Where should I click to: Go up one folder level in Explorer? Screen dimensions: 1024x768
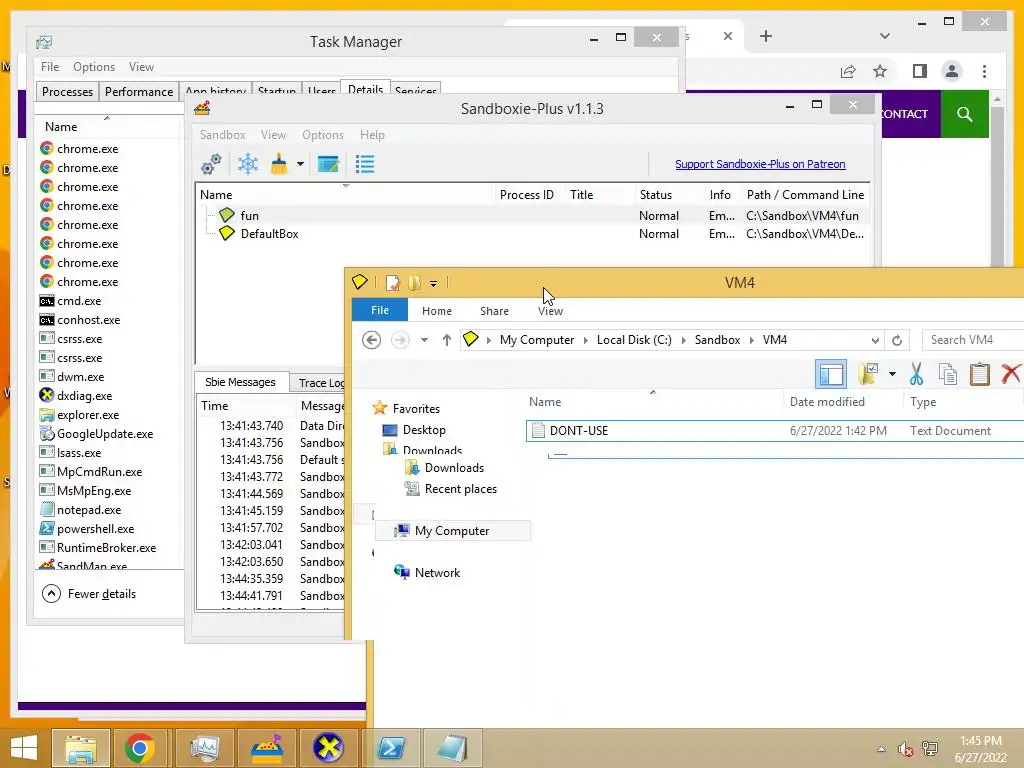click(x=447, y=340)
